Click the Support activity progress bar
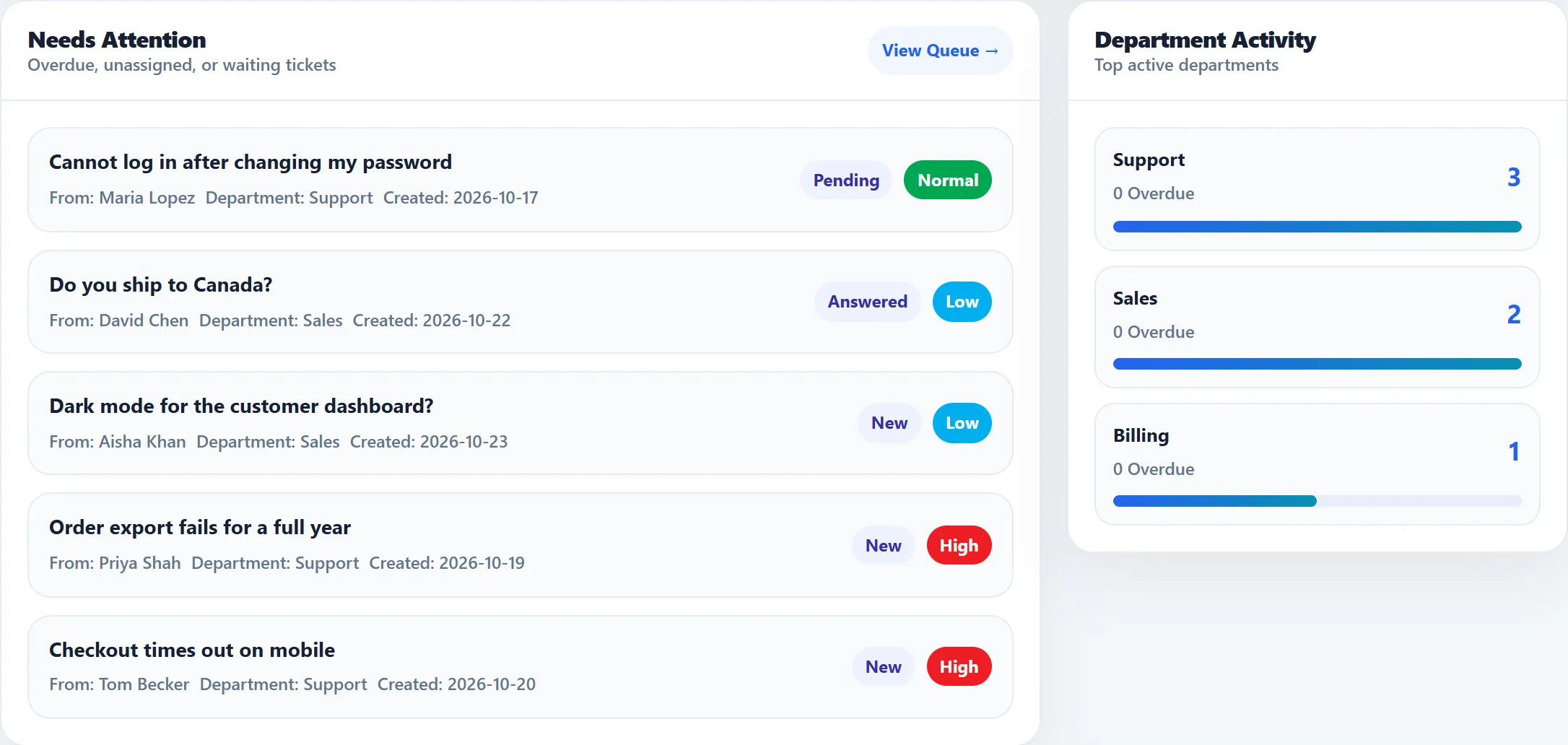This screenshot has width=1568, height=745. coord(1317,227)
